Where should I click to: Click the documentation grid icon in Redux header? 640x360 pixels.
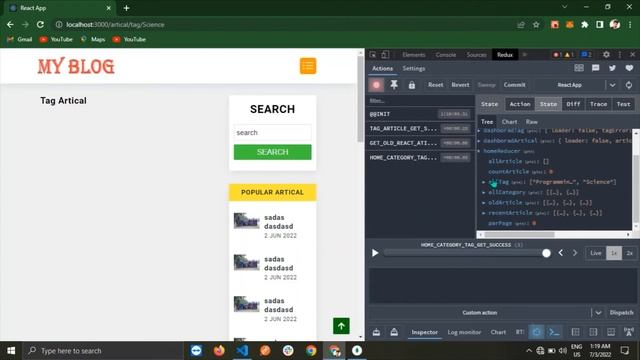click(x=579, y=68)
